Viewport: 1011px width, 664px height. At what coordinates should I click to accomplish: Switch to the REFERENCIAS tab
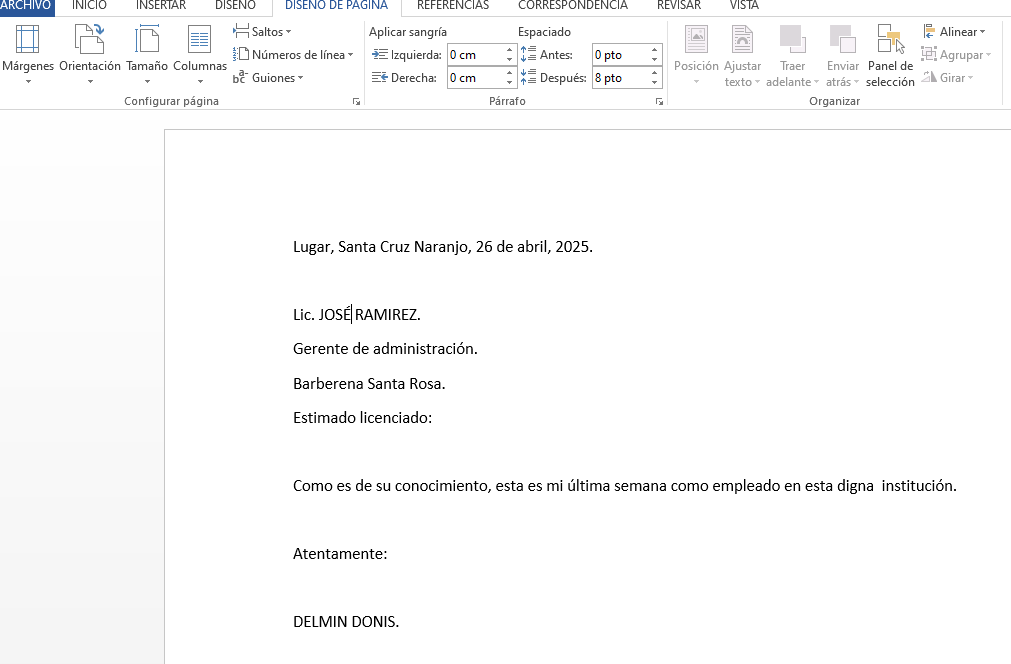point(453,6)
